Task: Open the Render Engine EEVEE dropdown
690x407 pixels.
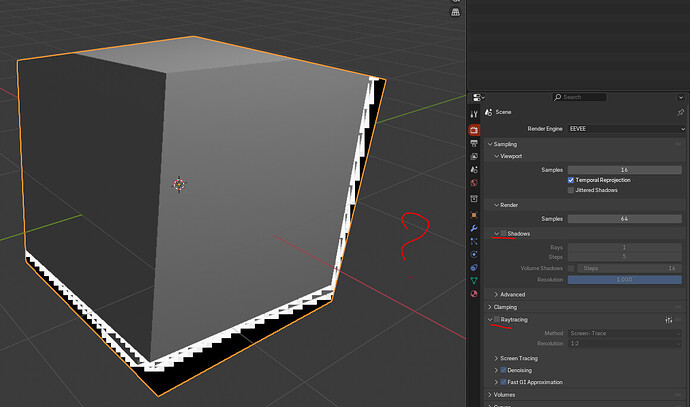Action: point(627,129)
